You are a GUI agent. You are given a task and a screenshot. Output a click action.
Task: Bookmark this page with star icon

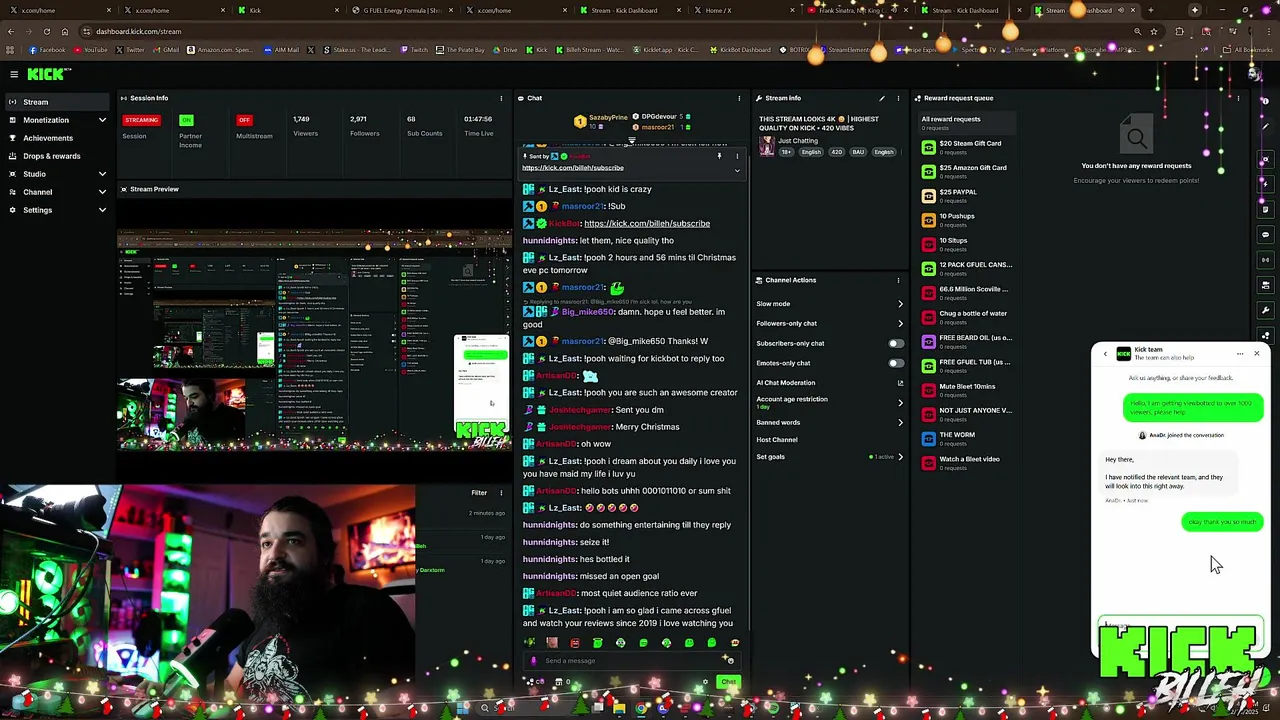(x=1154, y=31)
